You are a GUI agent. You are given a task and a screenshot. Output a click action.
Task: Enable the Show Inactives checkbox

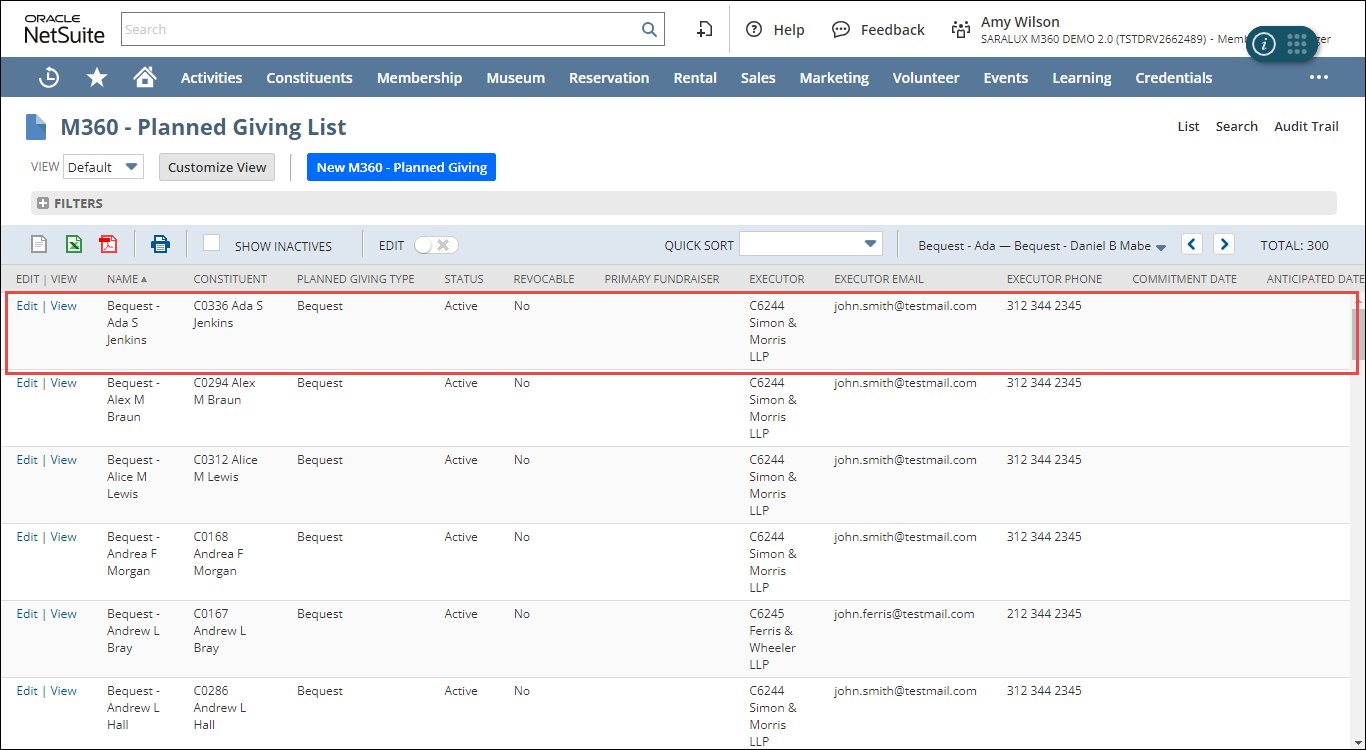tap(211, 243)
